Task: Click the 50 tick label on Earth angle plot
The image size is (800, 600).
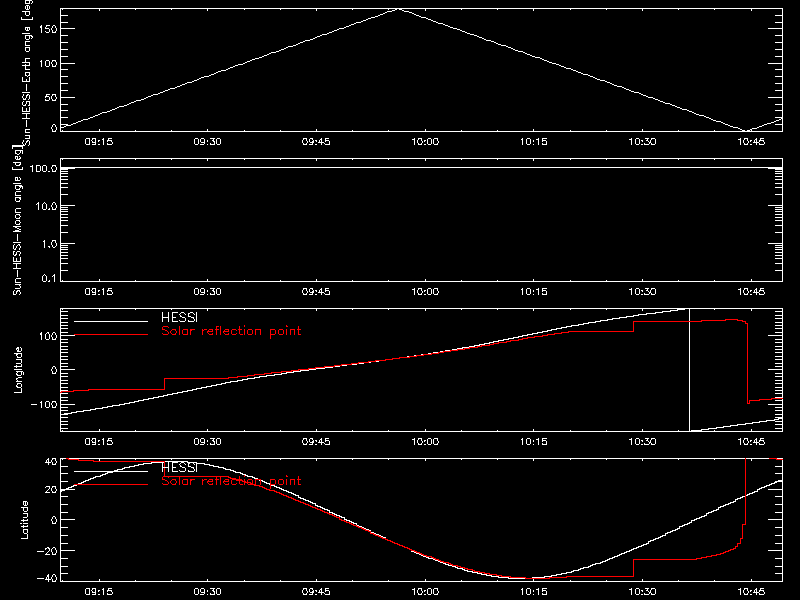Action: pos(51,97)
